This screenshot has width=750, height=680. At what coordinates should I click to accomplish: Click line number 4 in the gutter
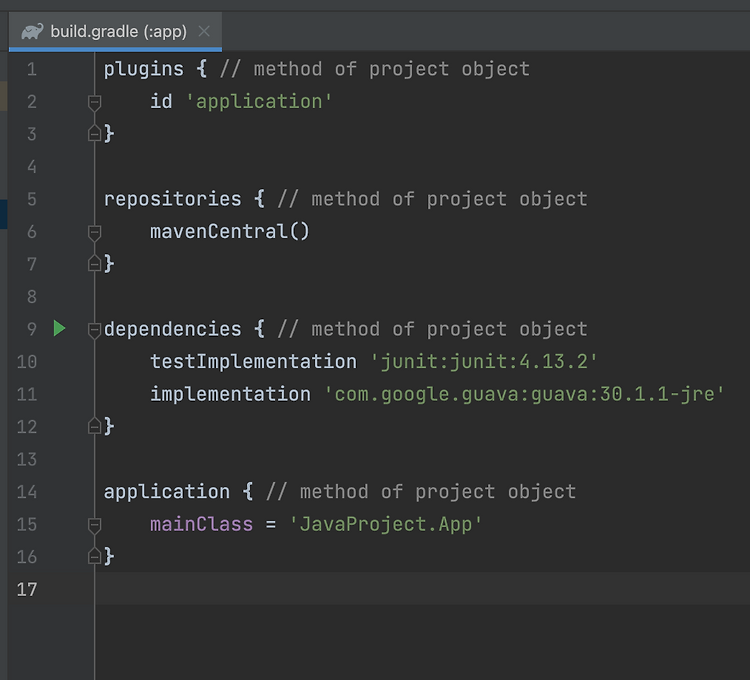coord(32,166)
